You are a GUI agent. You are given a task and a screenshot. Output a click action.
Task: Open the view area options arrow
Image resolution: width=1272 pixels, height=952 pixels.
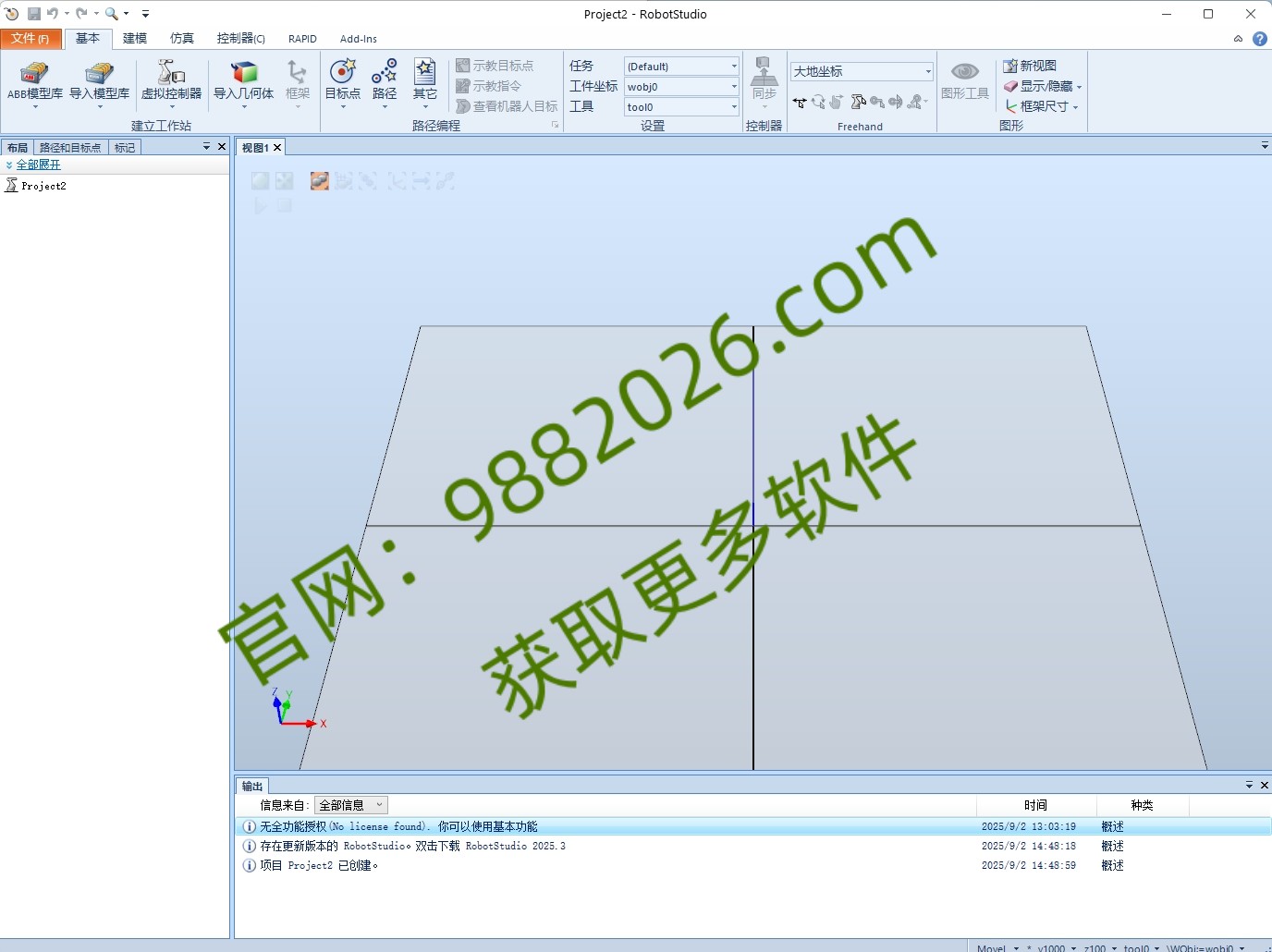[x=1265, y=146]
